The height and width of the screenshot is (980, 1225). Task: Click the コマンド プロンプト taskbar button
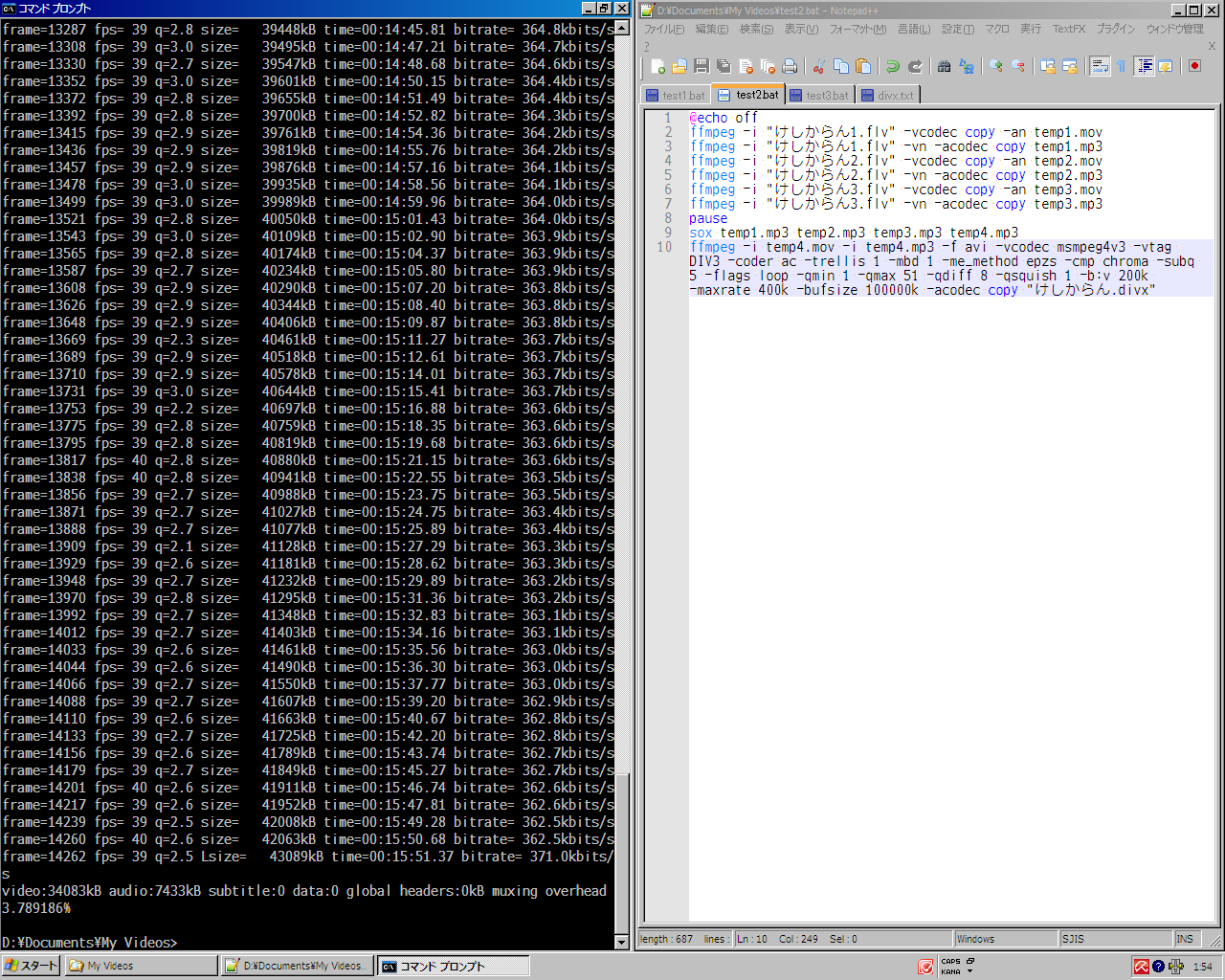454,966
